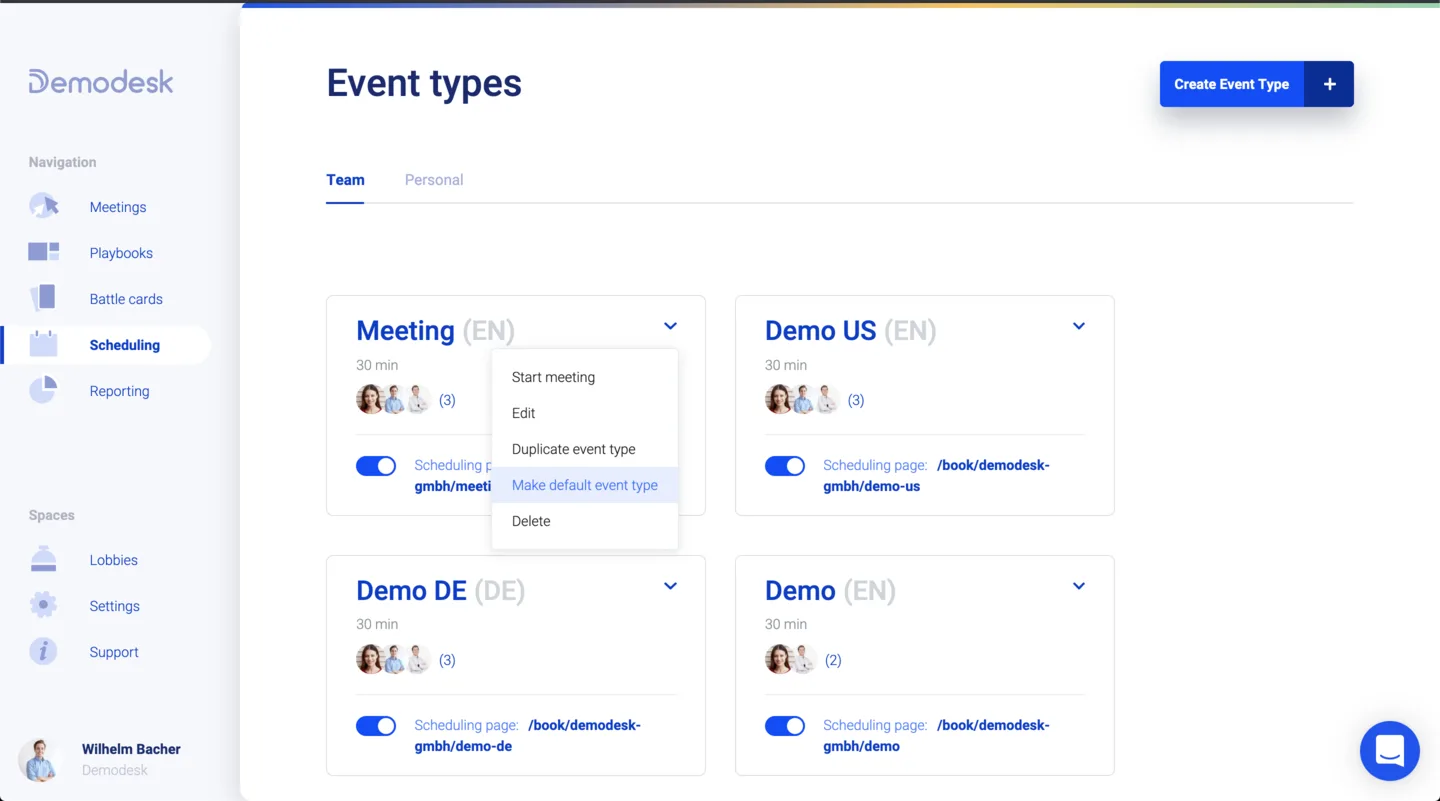Expand the Demo DE card chevron
The height and width of the screenshot is (801, 1440).
tap(670, 586)
